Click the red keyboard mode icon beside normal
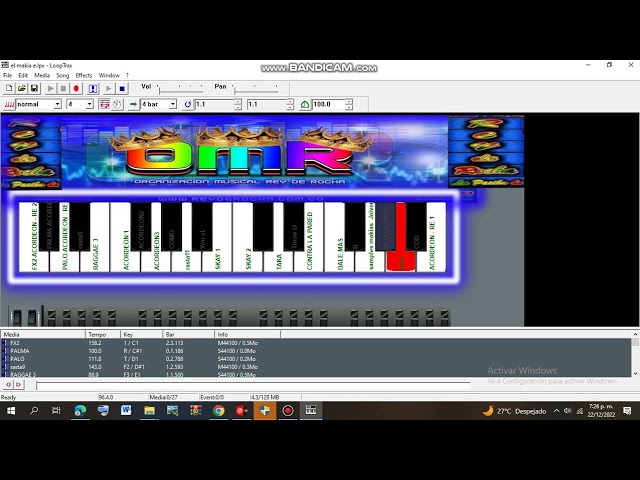This screenshot has height=480, width=640. pyautogui.click(x=9, y=104)
